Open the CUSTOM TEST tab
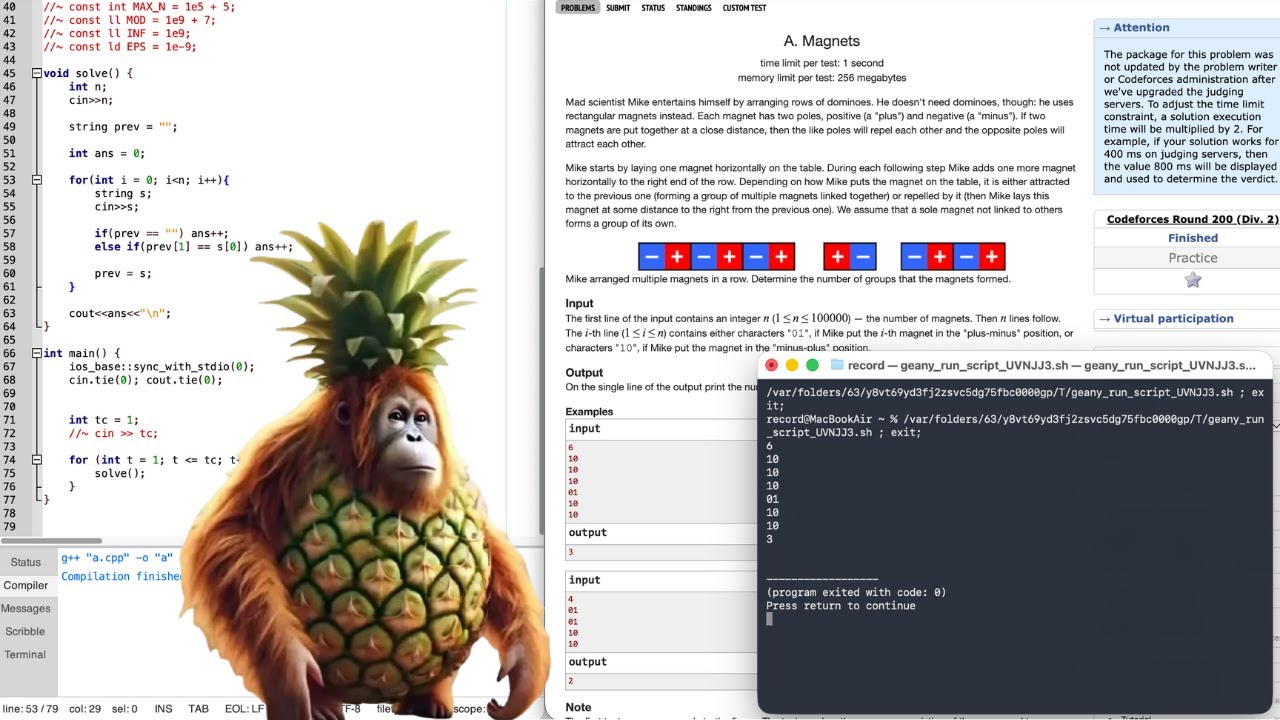The height and width of the screenshot is (720, 1280). click(x=744, y=8)
